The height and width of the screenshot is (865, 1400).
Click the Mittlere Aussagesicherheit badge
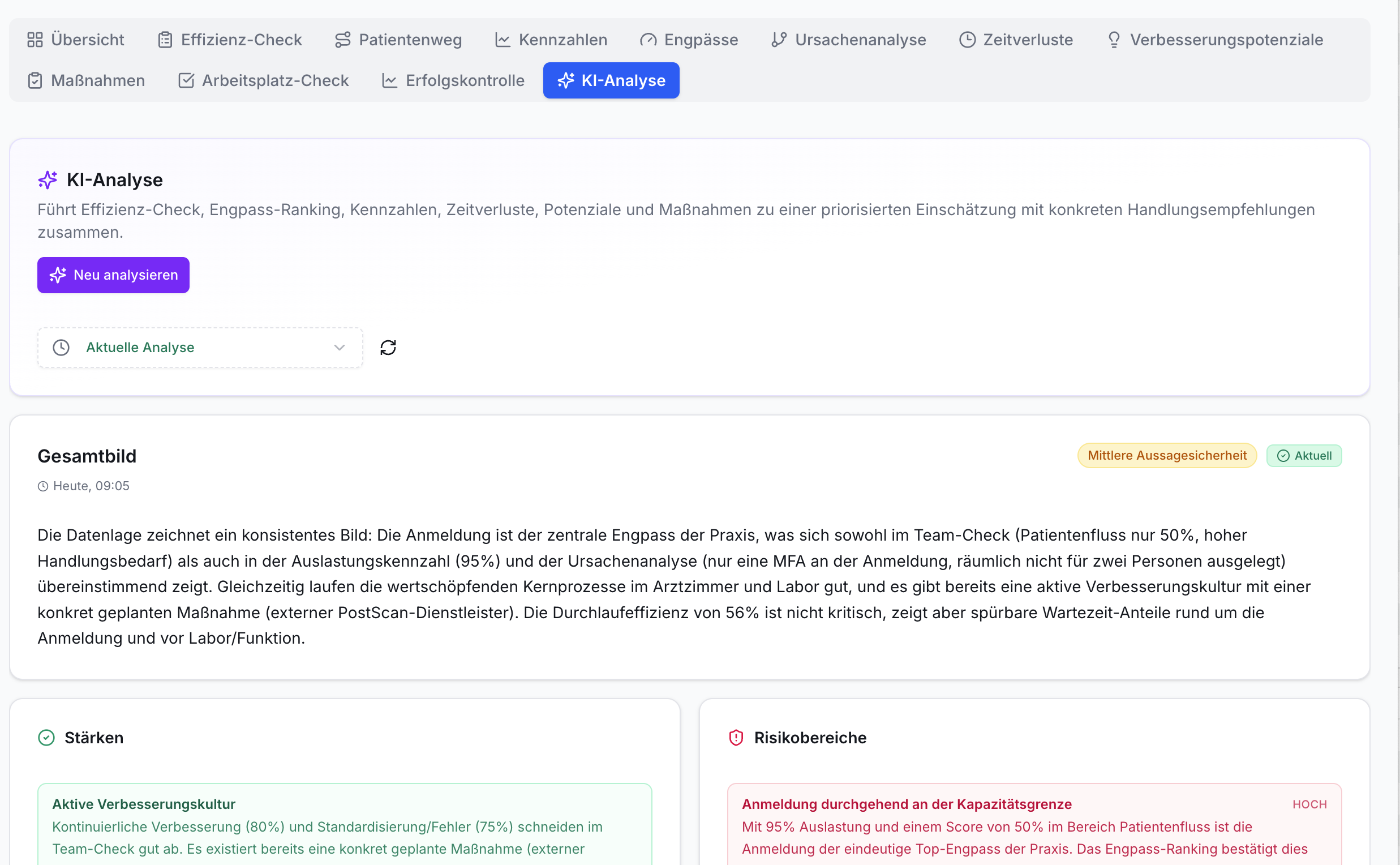[x=1167, y=456]
